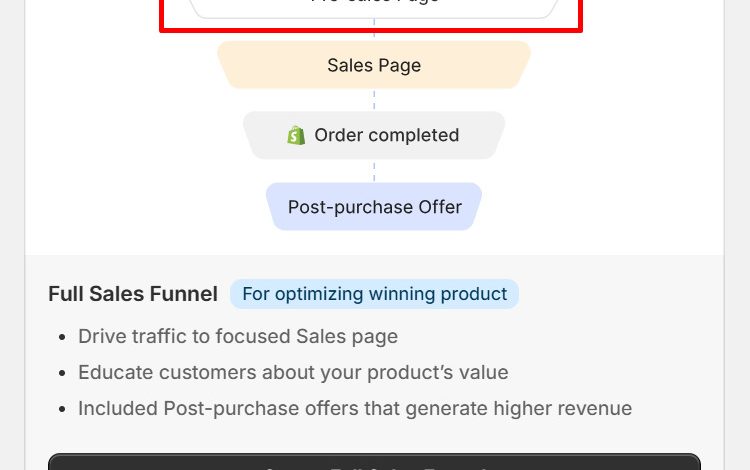750x470 pixels.
Task: Select the Sales Page funnel step
Action: 374,65
